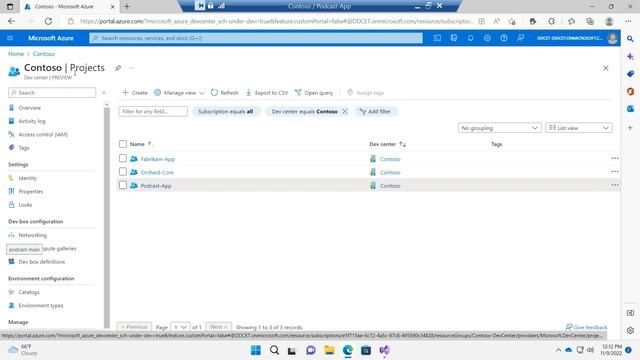The width and height of the screenshot is (640, 360).
Task: Open Catalogs under Environment configuration
Action: pos(29,292)
